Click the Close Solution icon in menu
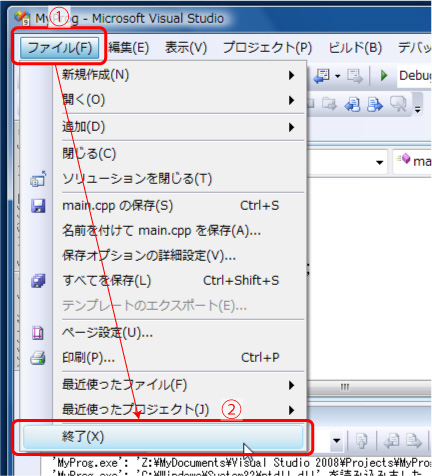The height and width of the screenshot is (476, 432). point(38,179)
